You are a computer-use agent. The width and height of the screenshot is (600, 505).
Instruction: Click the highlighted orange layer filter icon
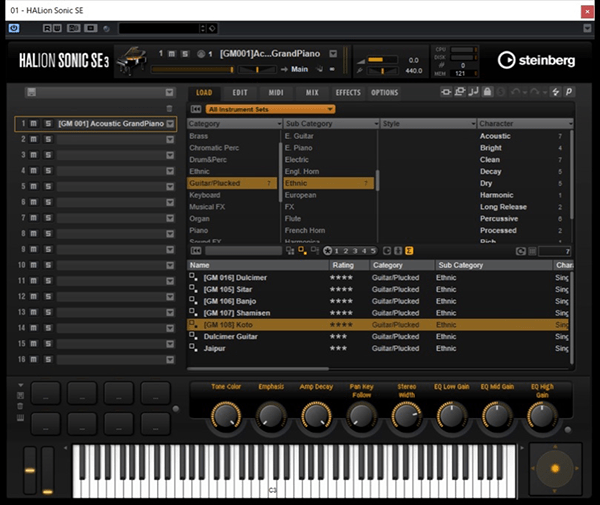coord(302,251)
